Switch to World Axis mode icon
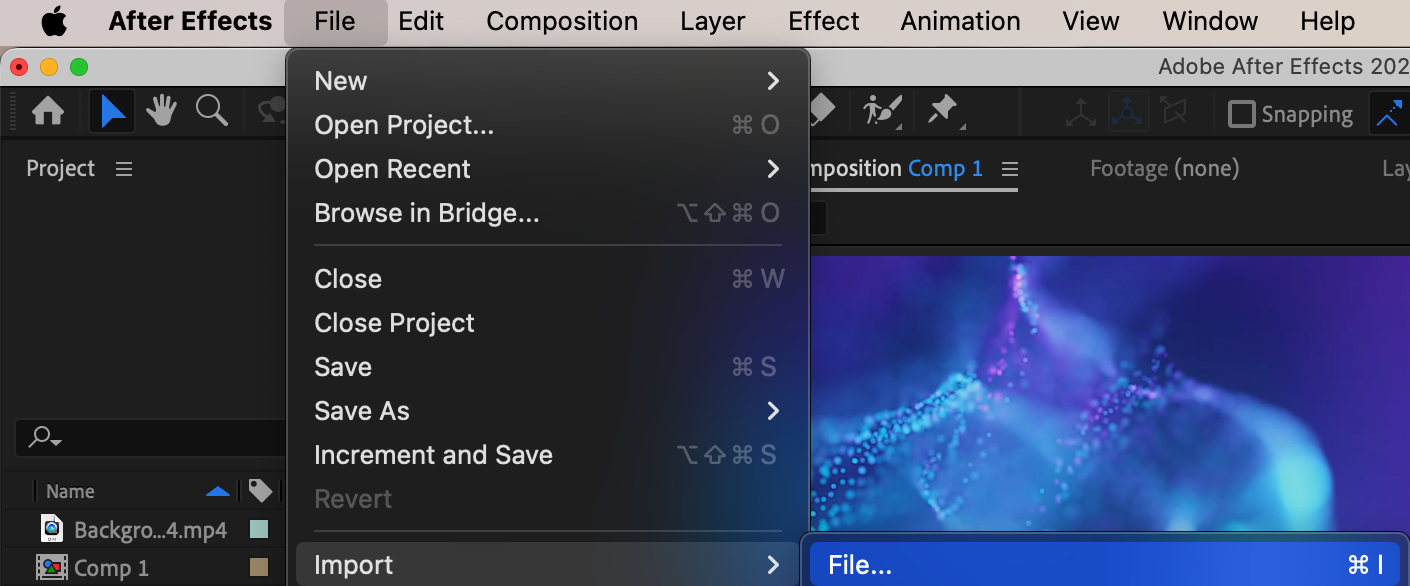This screenshot has height=586, width=1410. tap(1128, 113)
